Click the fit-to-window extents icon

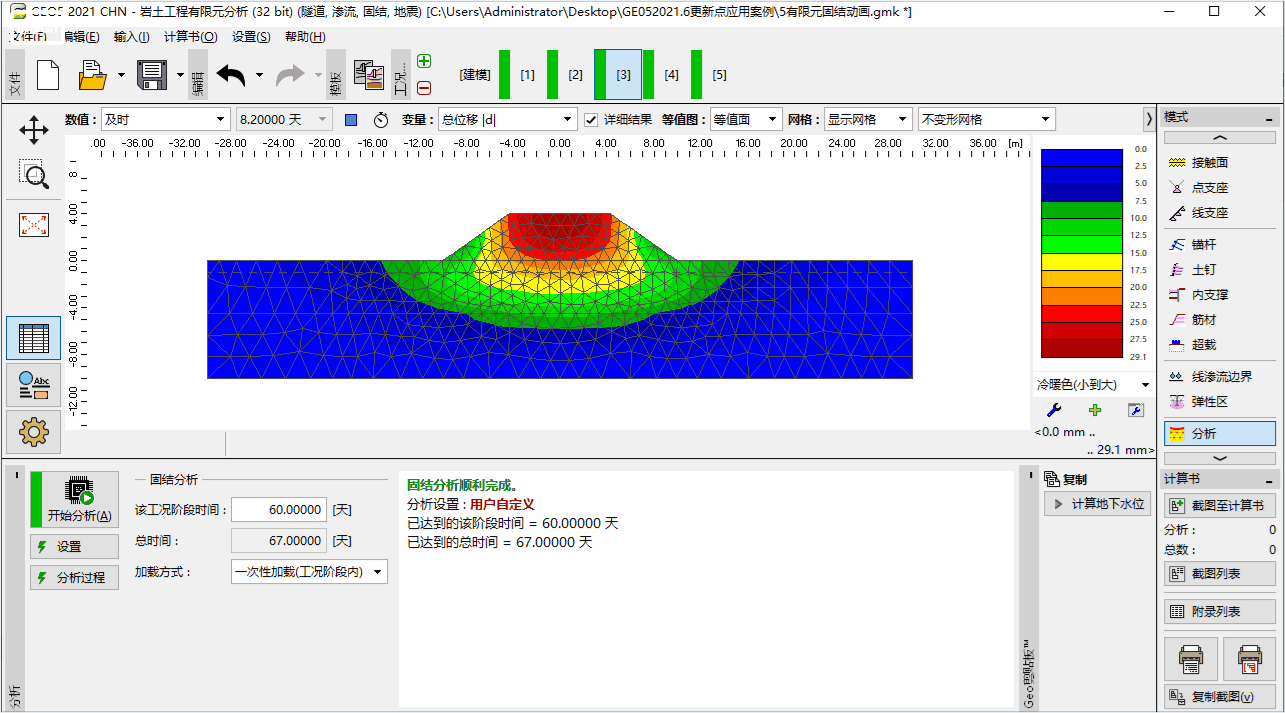34,225
